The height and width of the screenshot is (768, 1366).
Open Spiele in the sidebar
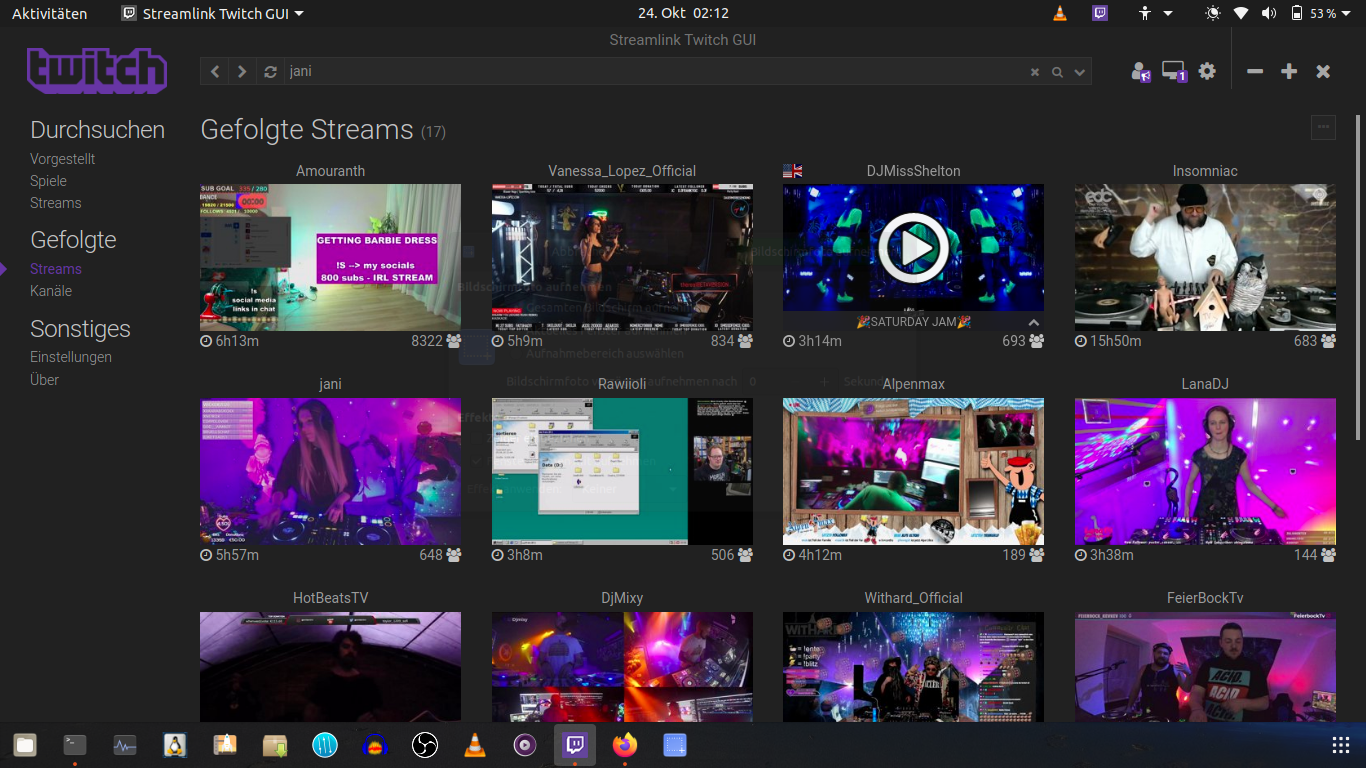[x=48, y=181]
